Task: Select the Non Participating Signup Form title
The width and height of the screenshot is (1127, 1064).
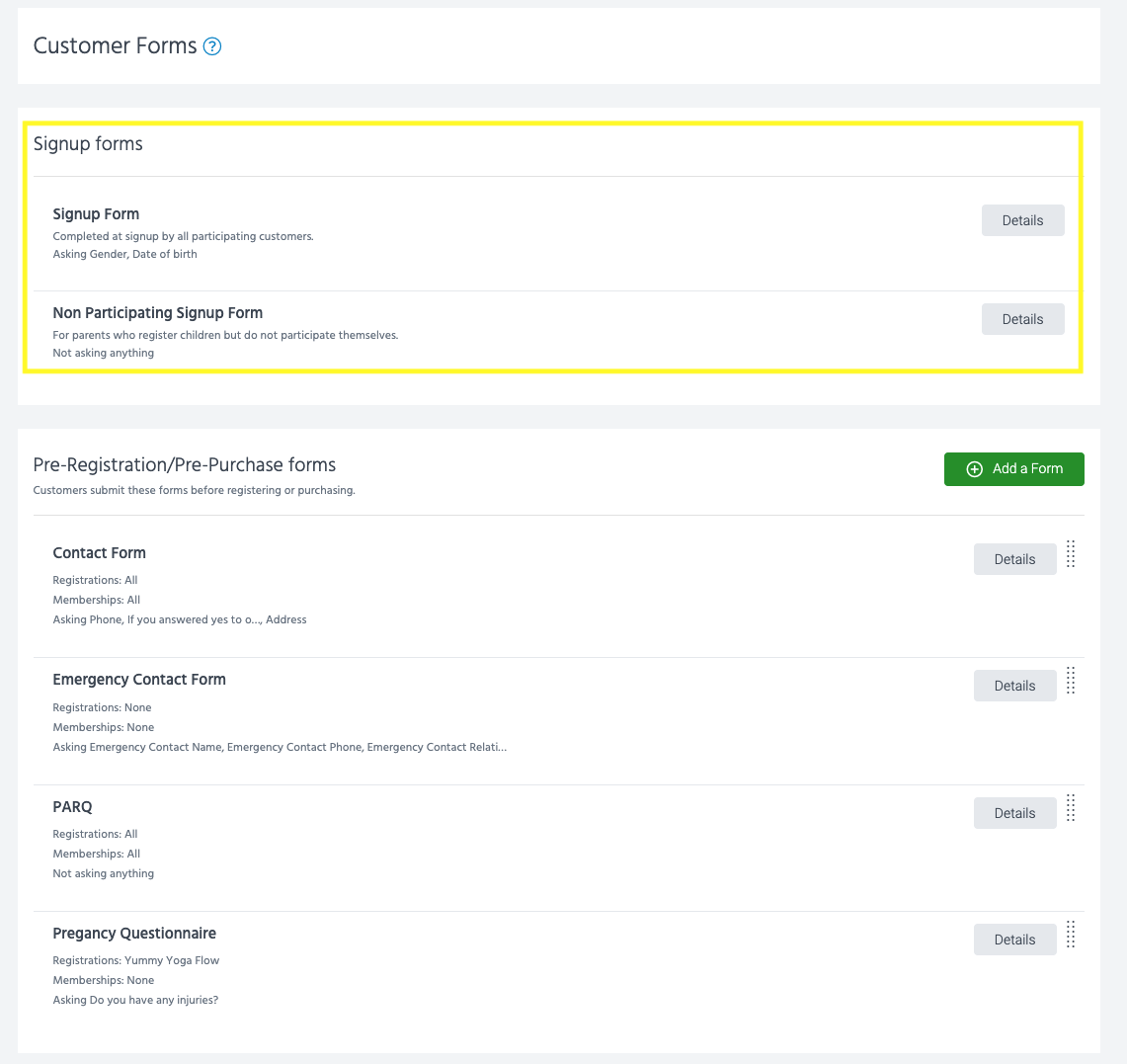Action: point(158,313)
